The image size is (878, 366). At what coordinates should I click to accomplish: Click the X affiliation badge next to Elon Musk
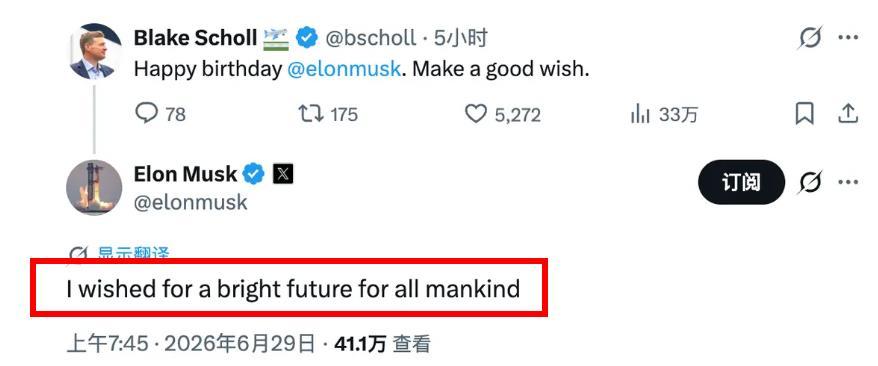[283, 174]
